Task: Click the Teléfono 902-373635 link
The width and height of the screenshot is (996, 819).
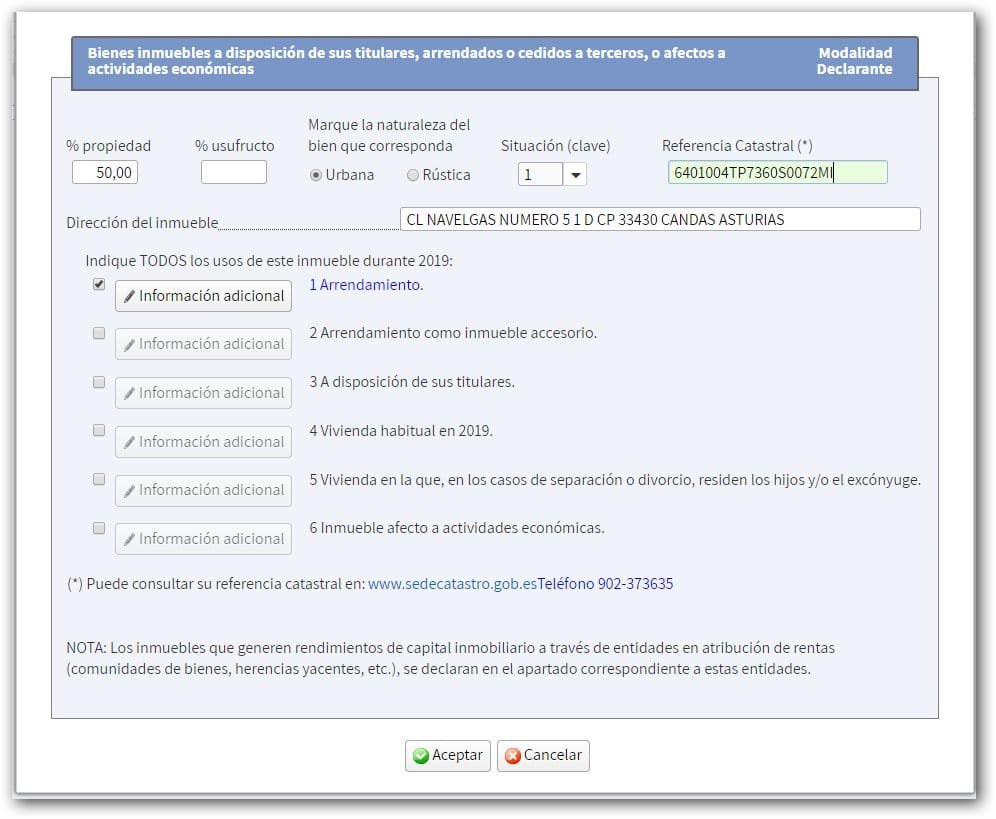Action: (605, 584)
